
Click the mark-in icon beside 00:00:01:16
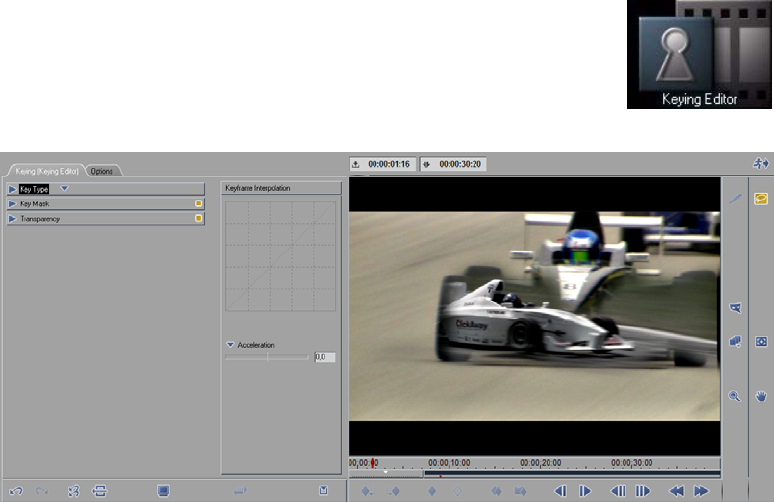[x=356, y=164]
